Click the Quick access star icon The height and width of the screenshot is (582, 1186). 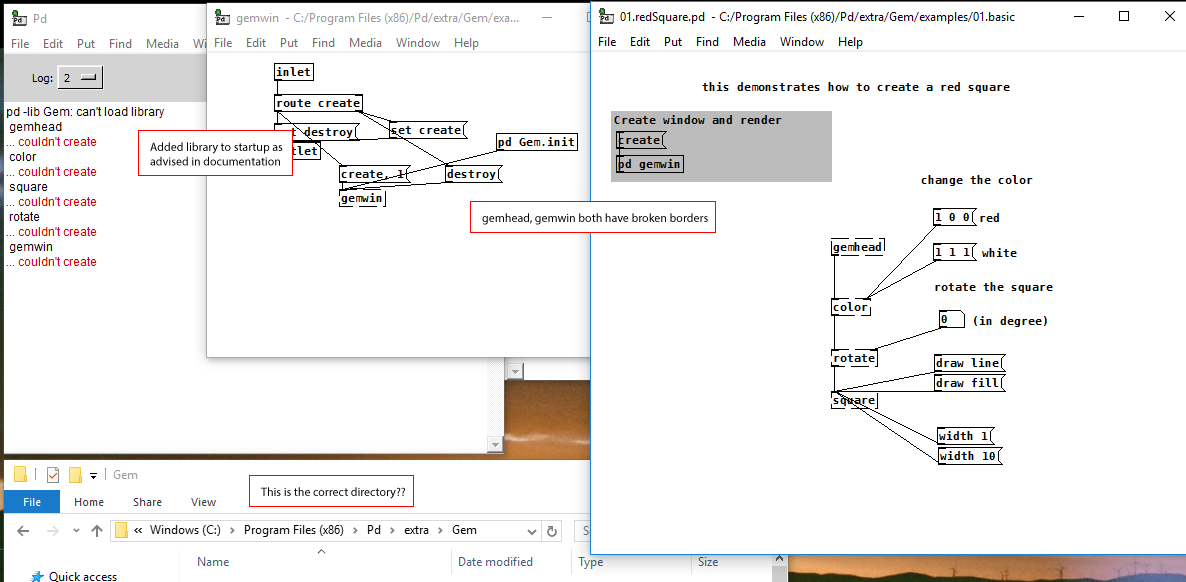pos(37,576)
